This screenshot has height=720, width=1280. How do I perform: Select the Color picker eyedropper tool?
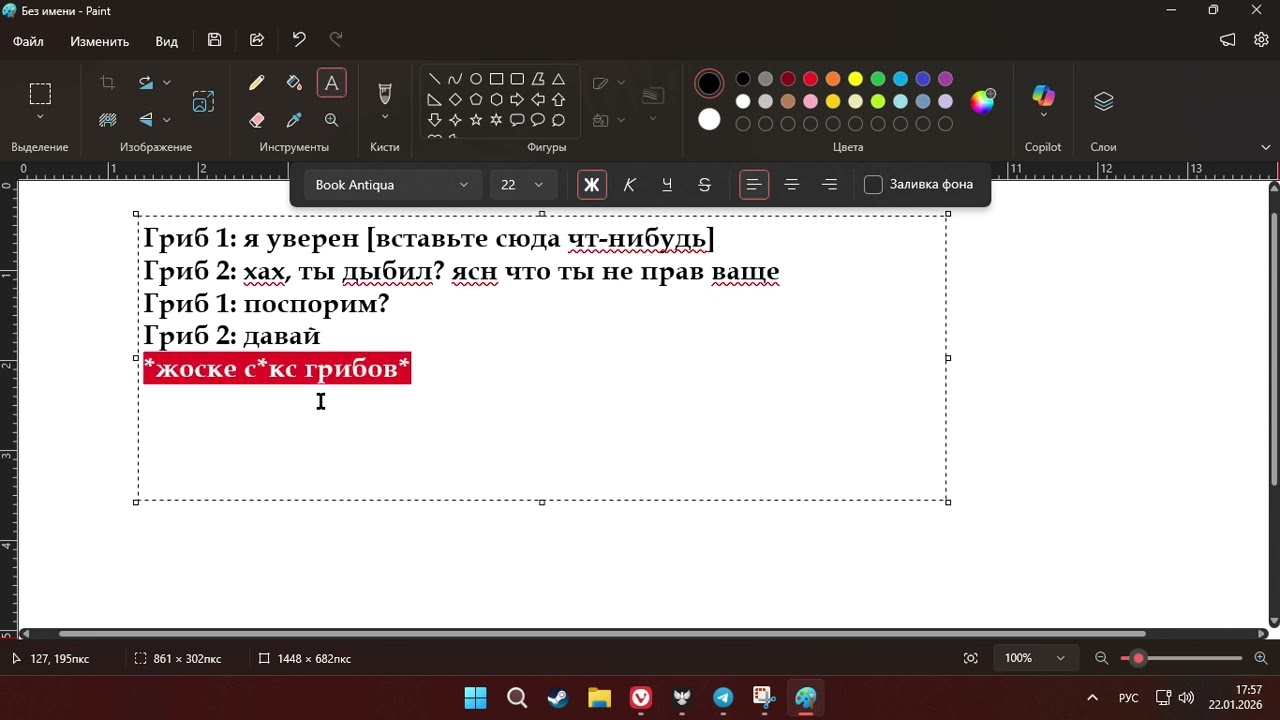(294, 120)
